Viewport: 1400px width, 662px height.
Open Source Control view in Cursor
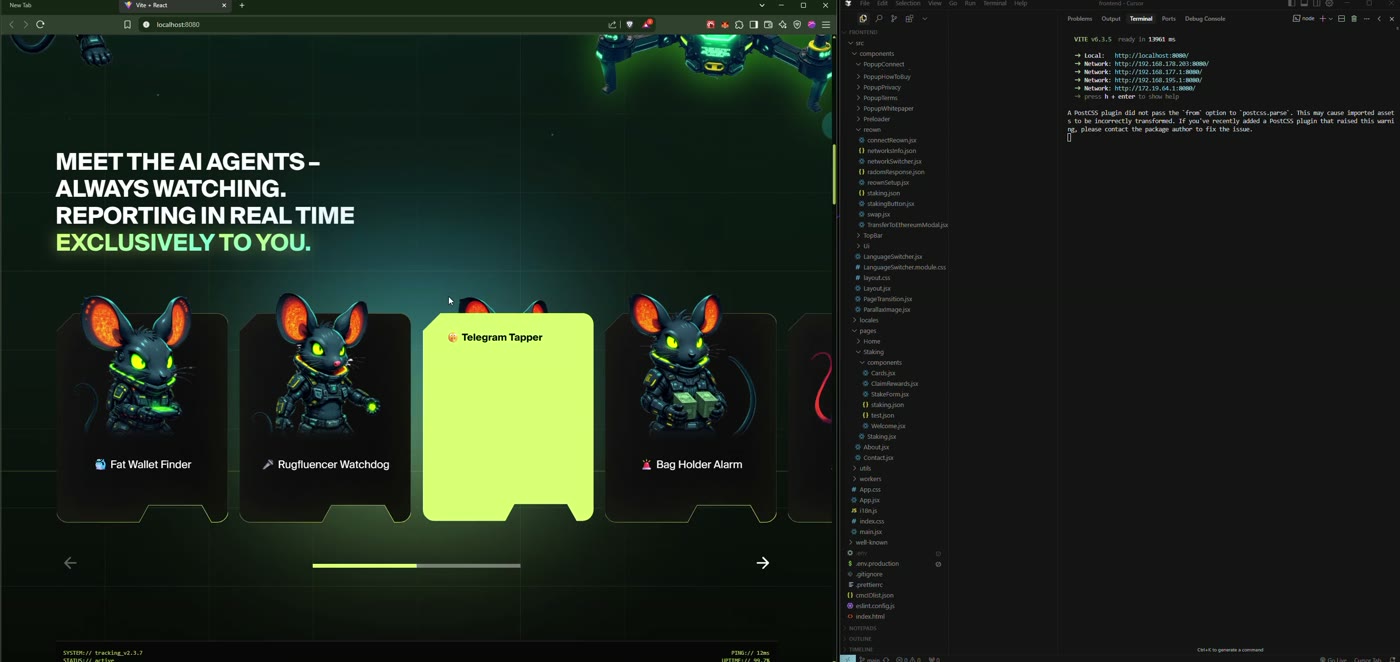click(x=894, y=18)
